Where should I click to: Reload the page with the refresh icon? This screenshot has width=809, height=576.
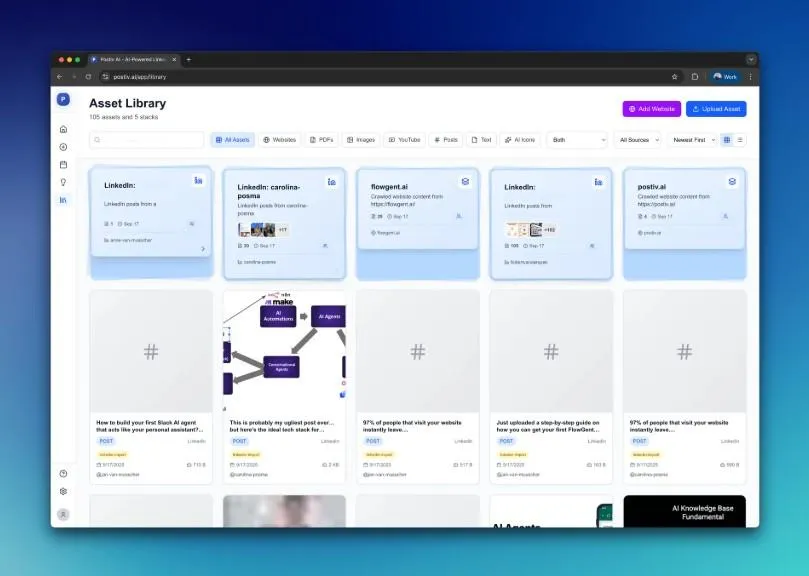point(88,77)
